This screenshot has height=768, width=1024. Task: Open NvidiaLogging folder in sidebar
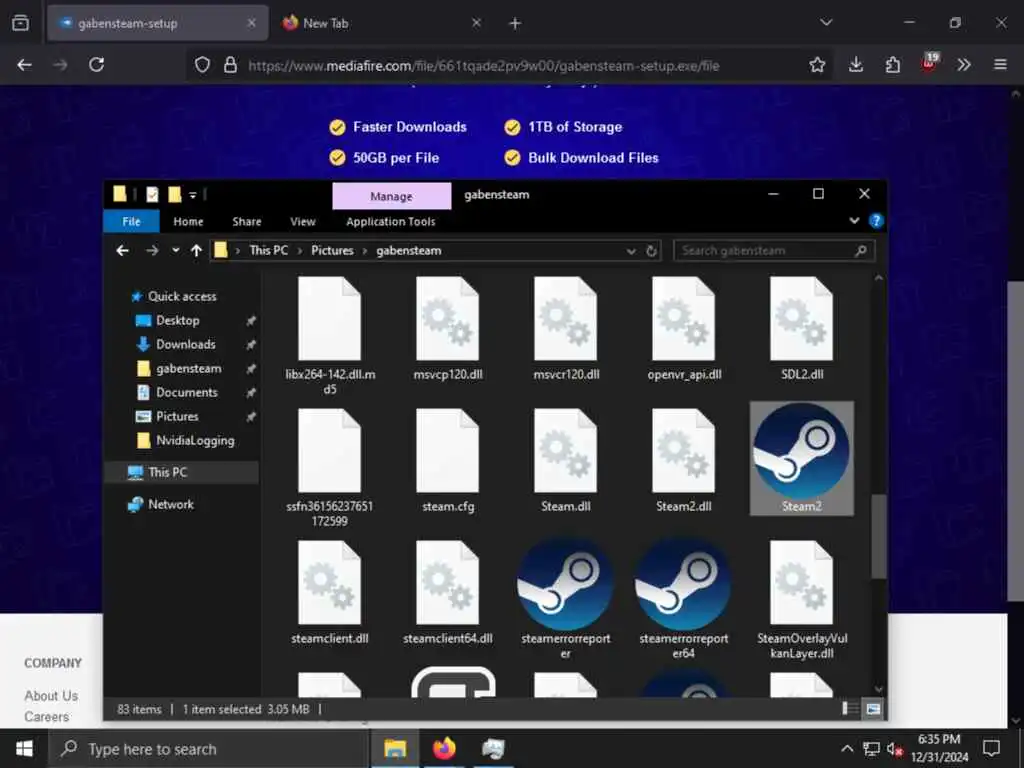pyautogui.click(x=195, y=441)
